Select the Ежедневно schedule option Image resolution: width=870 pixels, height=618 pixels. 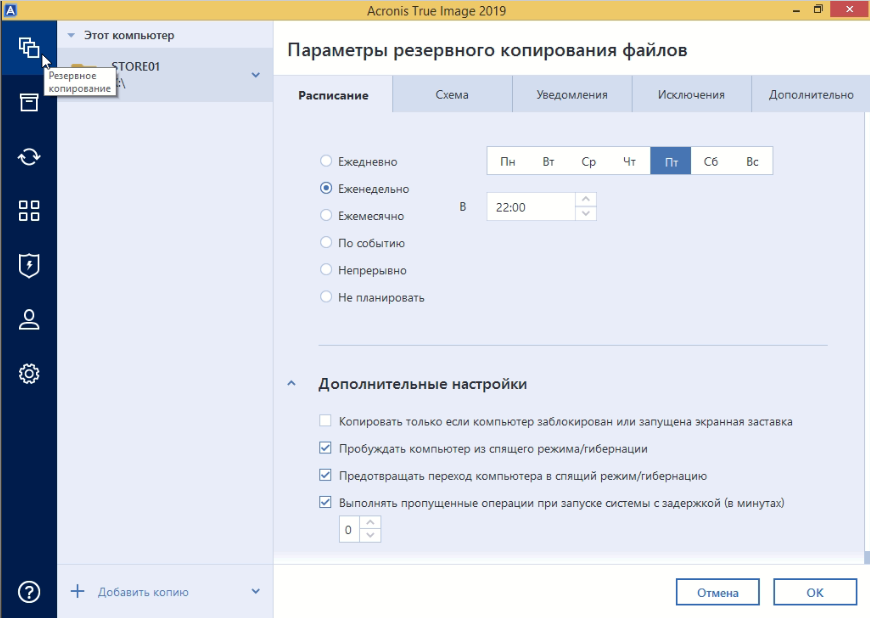(326, 161)
